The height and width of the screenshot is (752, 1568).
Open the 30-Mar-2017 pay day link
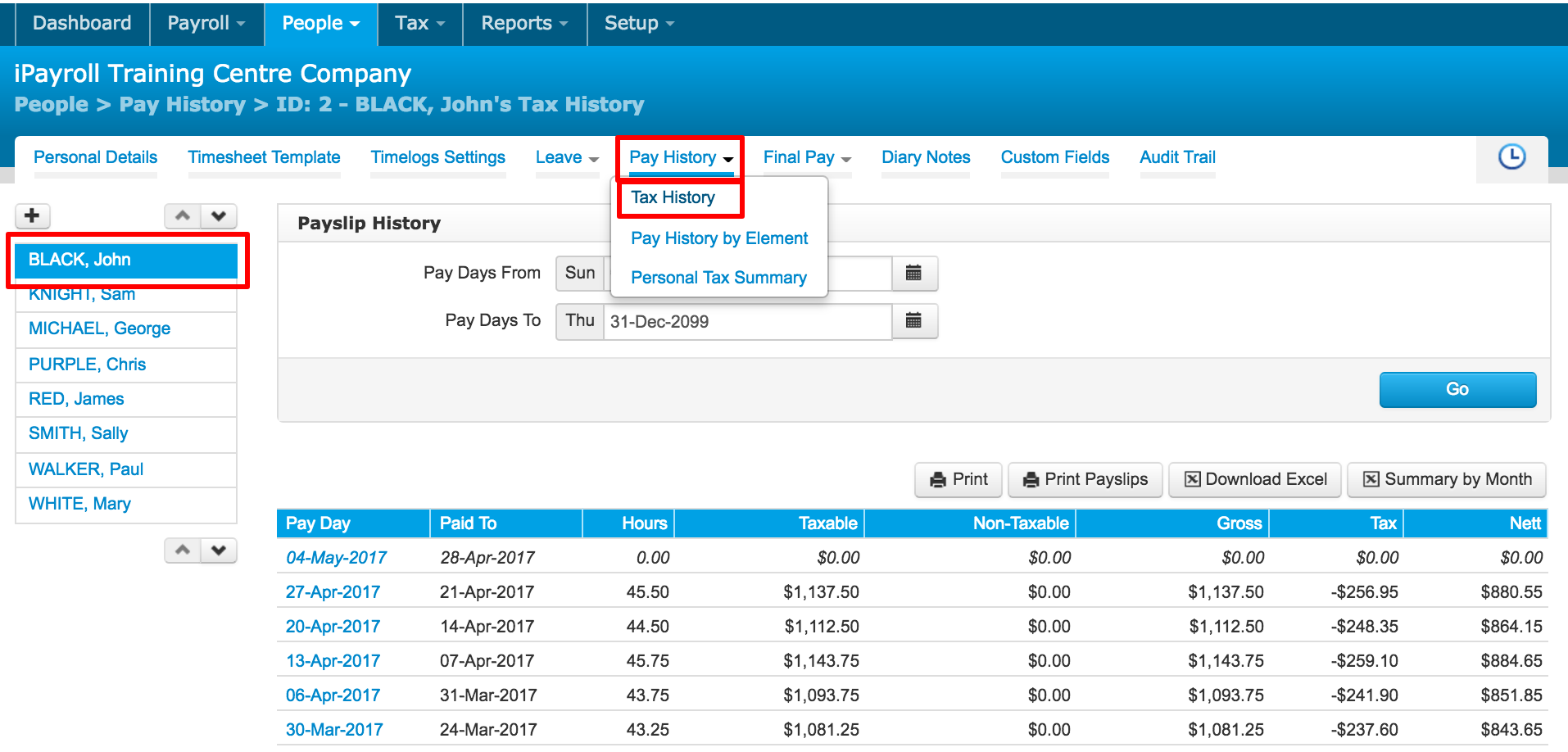[334, 730]
